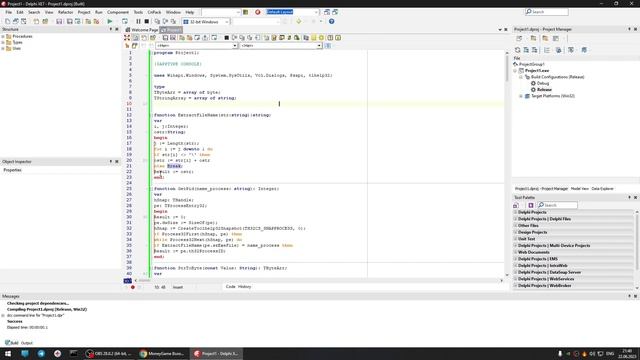Image resolution: width=640 pixels, height=360 pixels.
Task: Click the IDE search box in the title area
Action: pyautogui.click(x=547, y=12)
